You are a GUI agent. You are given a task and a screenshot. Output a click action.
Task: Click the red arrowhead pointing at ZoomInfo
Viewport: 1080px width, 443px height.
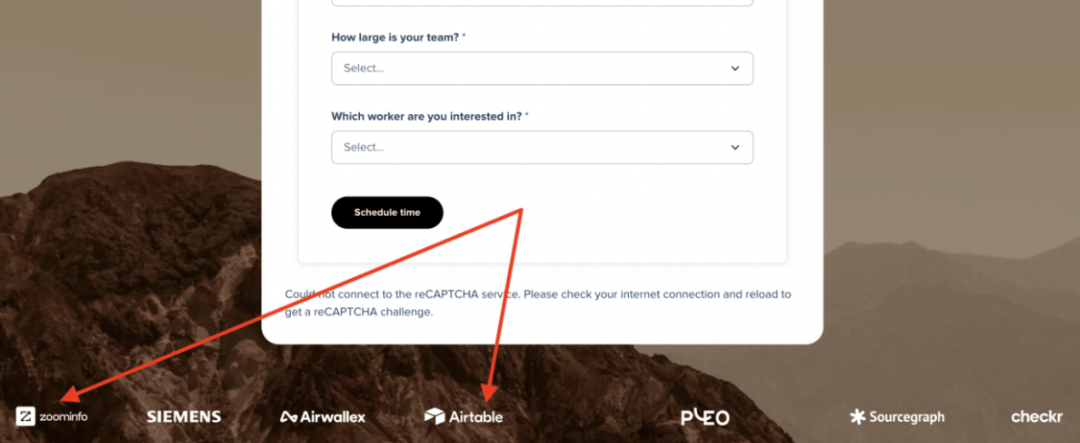tap(69, 395)
